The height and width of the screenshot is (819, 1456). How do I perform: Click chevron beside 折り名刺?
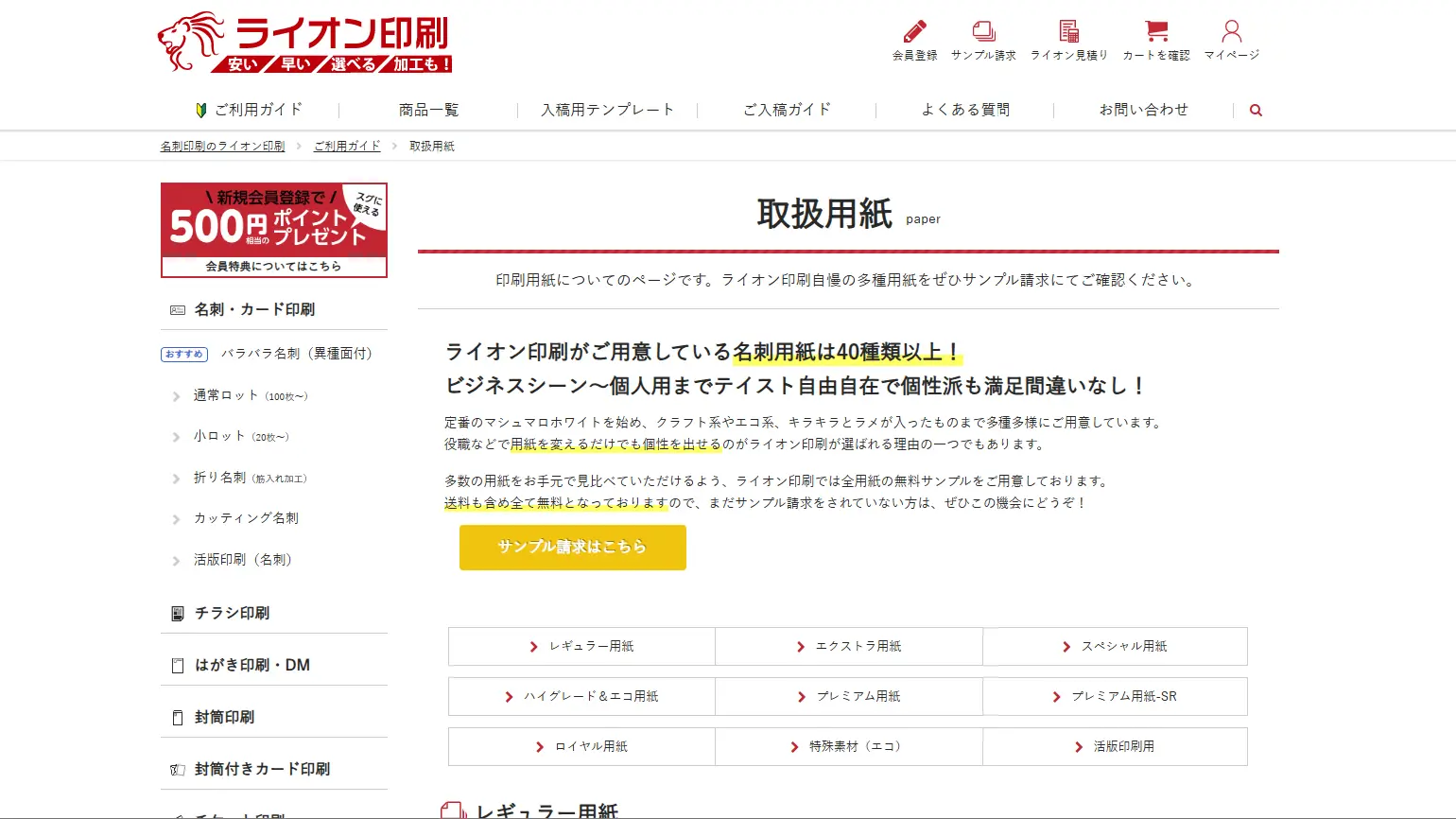(176, 479)
